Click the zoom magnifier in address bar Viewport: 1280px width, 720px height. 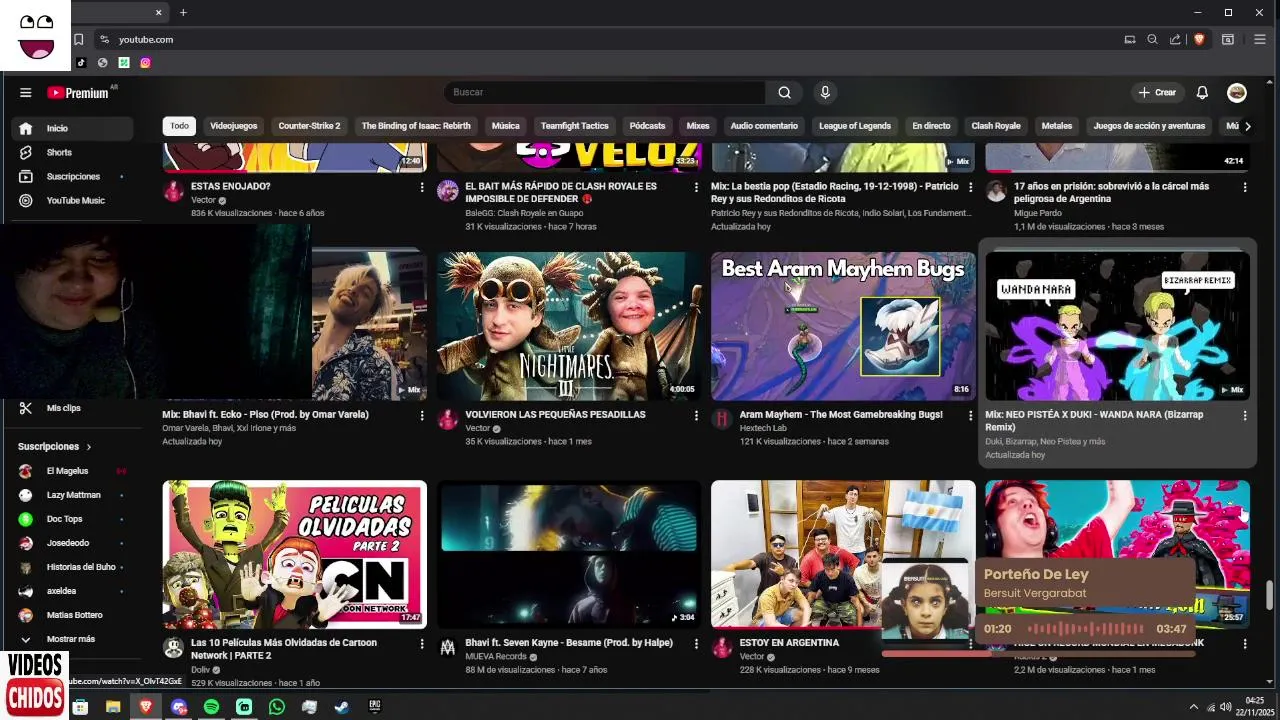pyautogui.click(x=1152, y=40)
